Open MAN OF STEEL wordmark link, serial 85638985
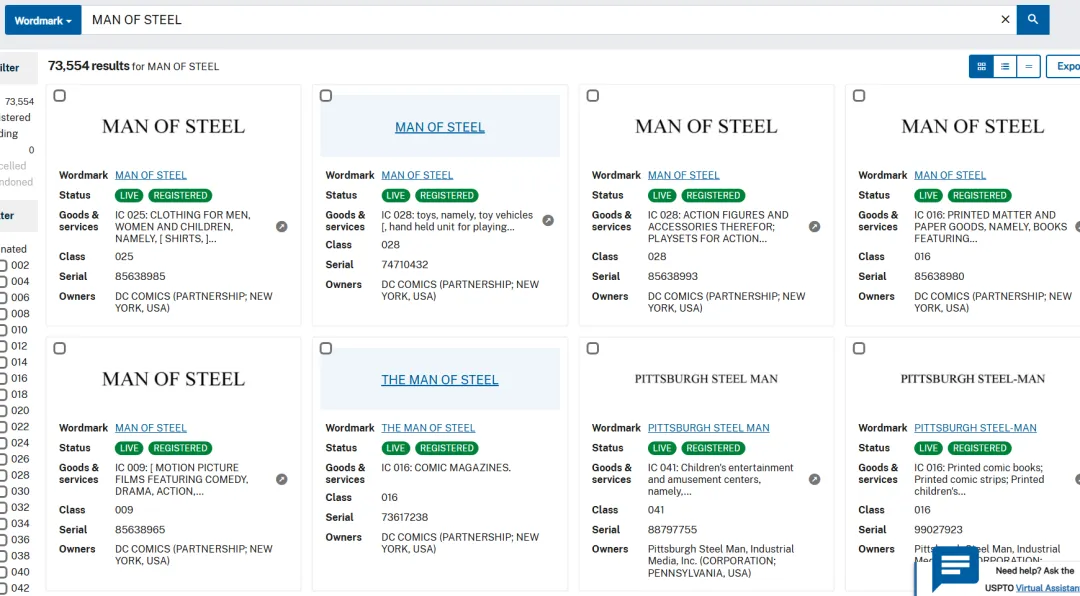Screen dimensions: 1080x596 pyautogui.click(x=151, y=175)
